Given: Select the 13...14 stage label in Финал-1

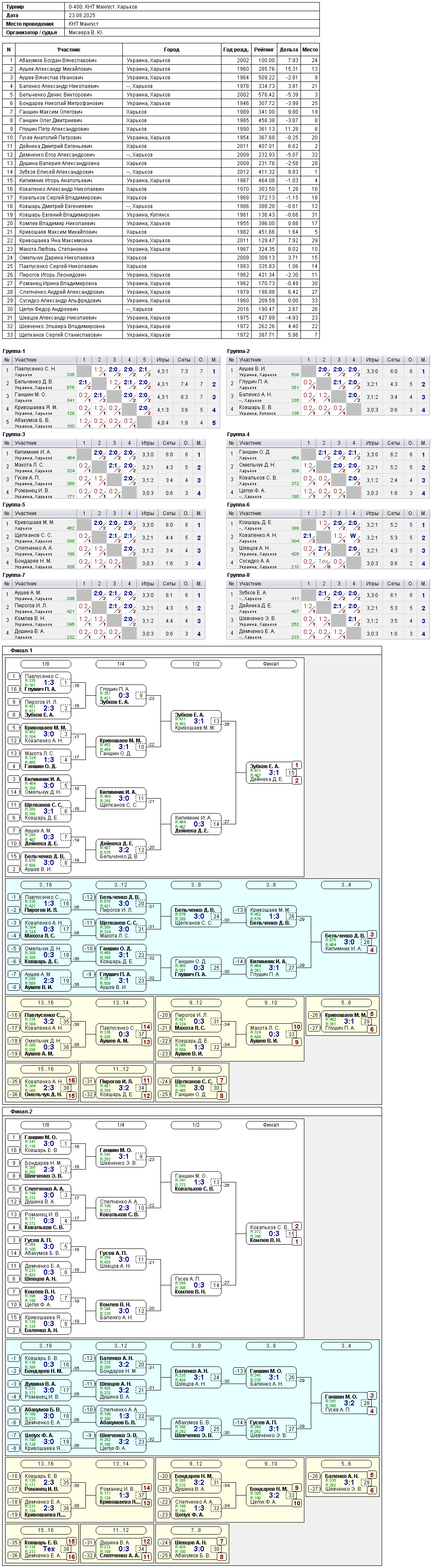Looking at the screenshot, I should (x=121, y=1003).
